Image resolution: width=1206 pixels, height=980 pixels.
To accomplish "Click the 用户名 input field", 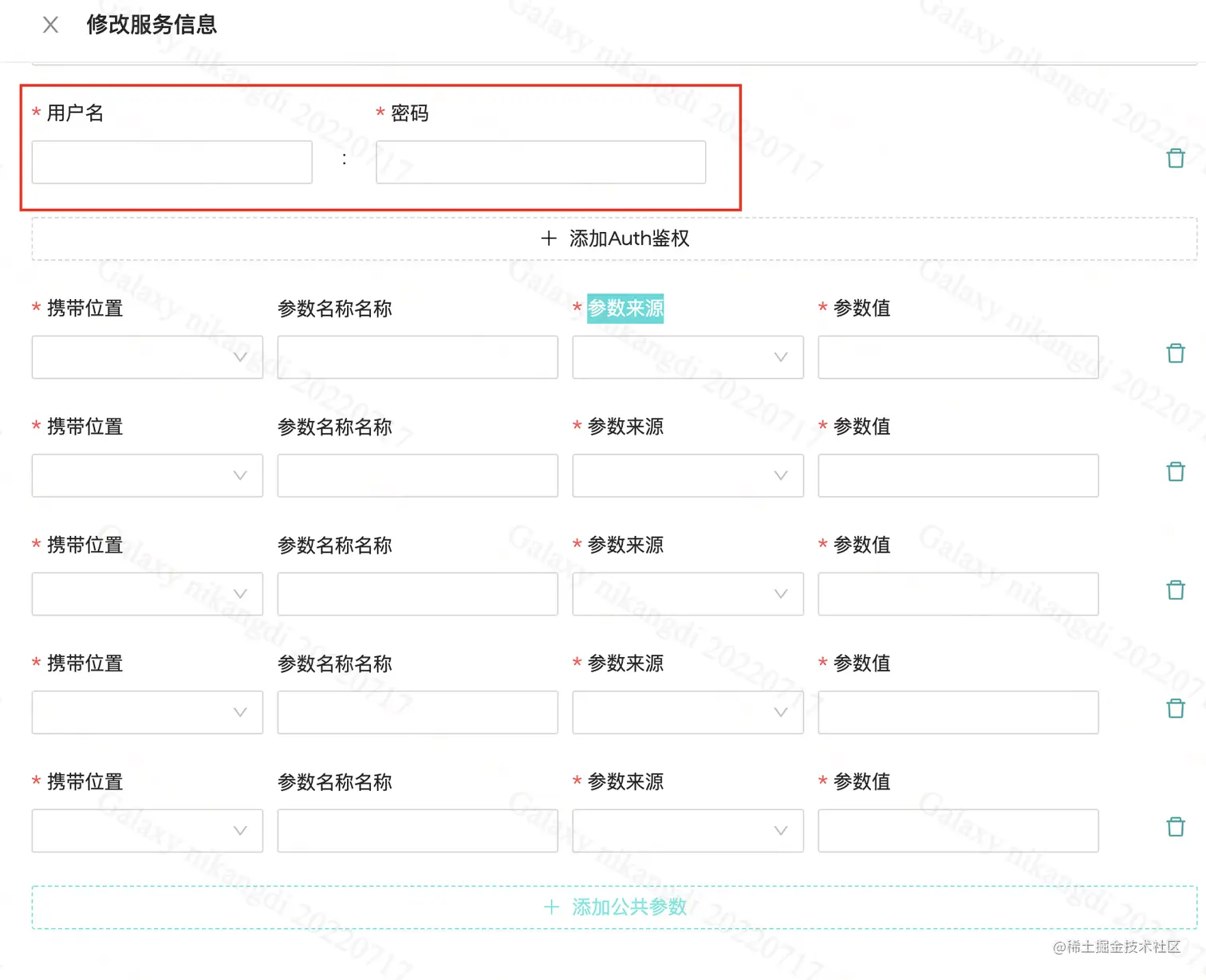I will [x=171, y=162].
